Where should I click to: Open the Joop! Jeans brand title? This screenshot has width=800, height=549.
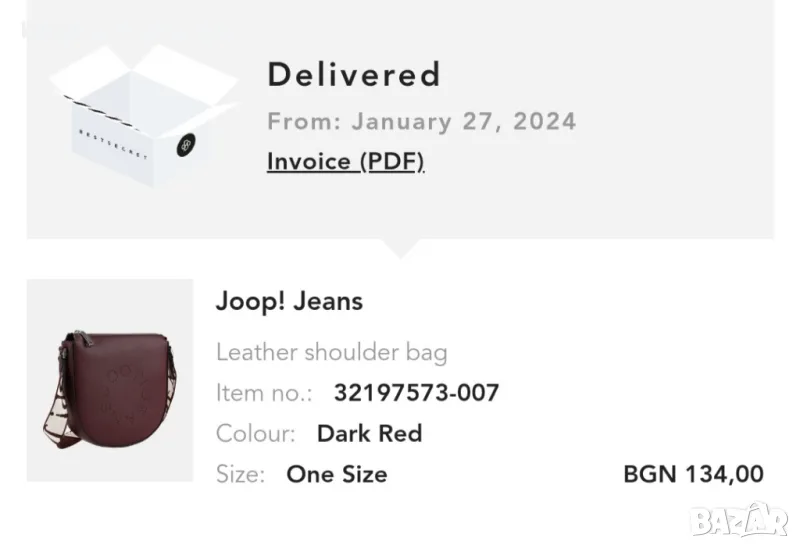[289, 301]
